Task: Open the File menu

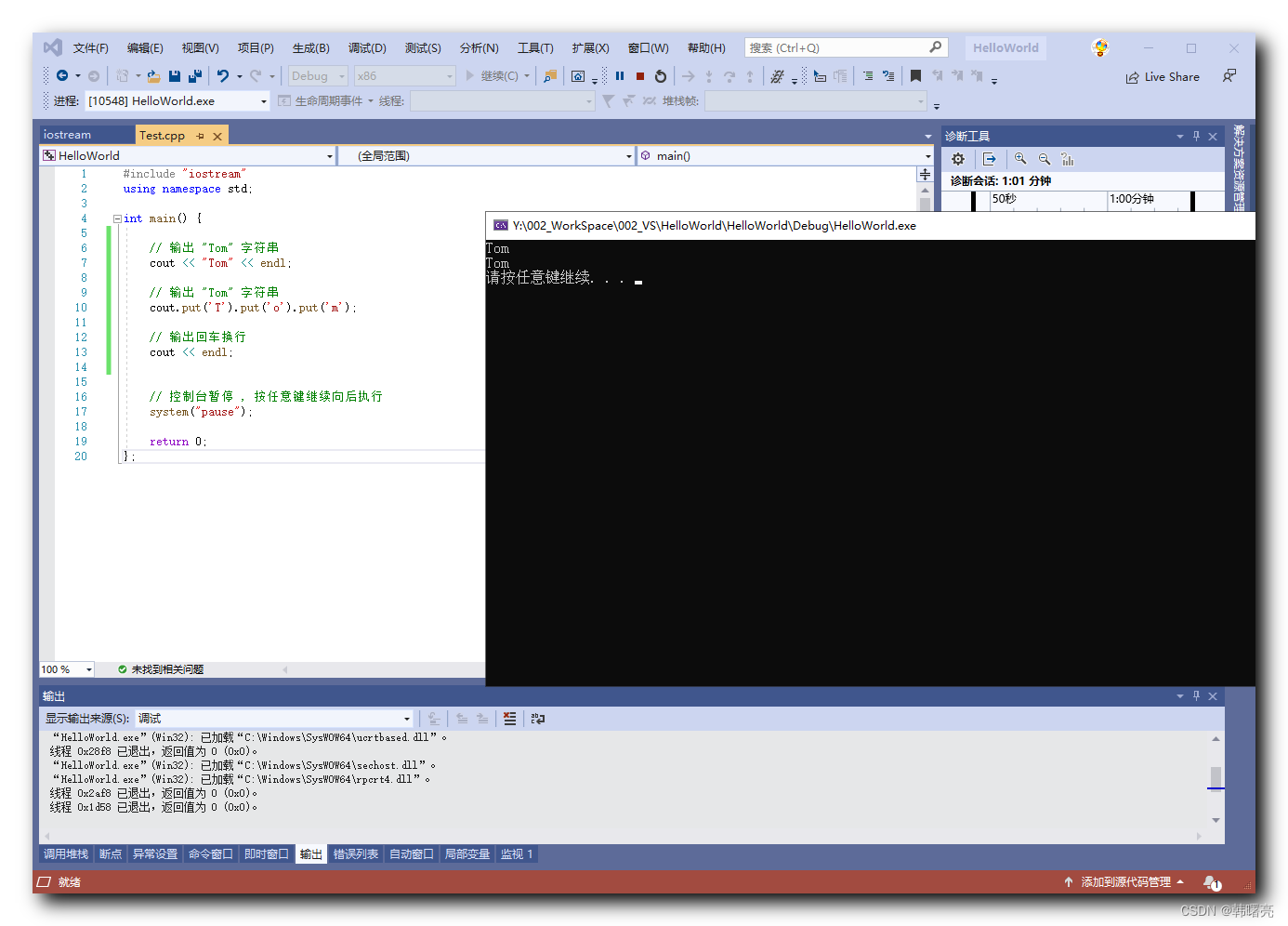Action: pos(91,48)
